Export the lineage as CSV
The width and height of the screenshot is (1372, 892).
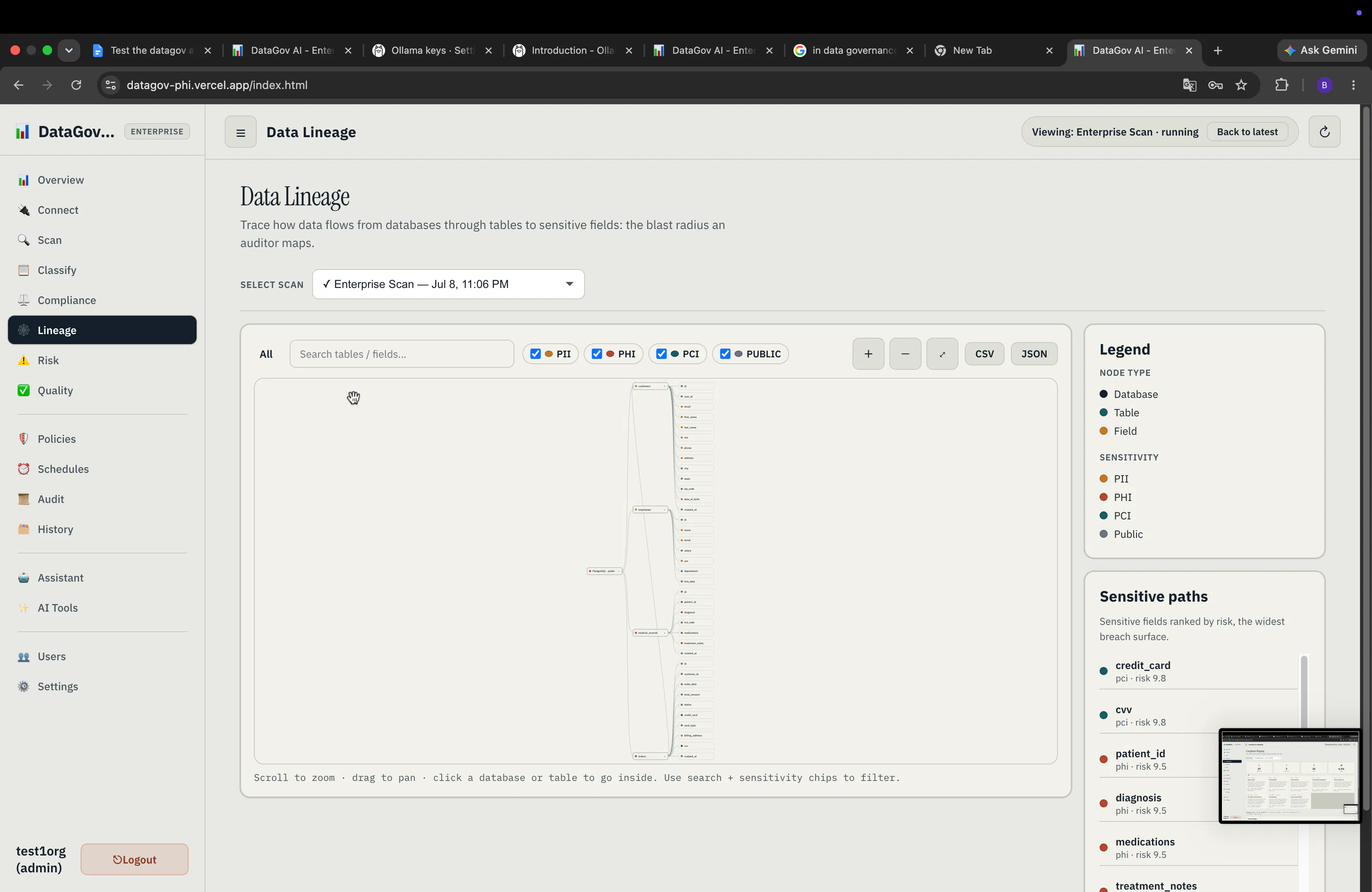coord(984,354)
